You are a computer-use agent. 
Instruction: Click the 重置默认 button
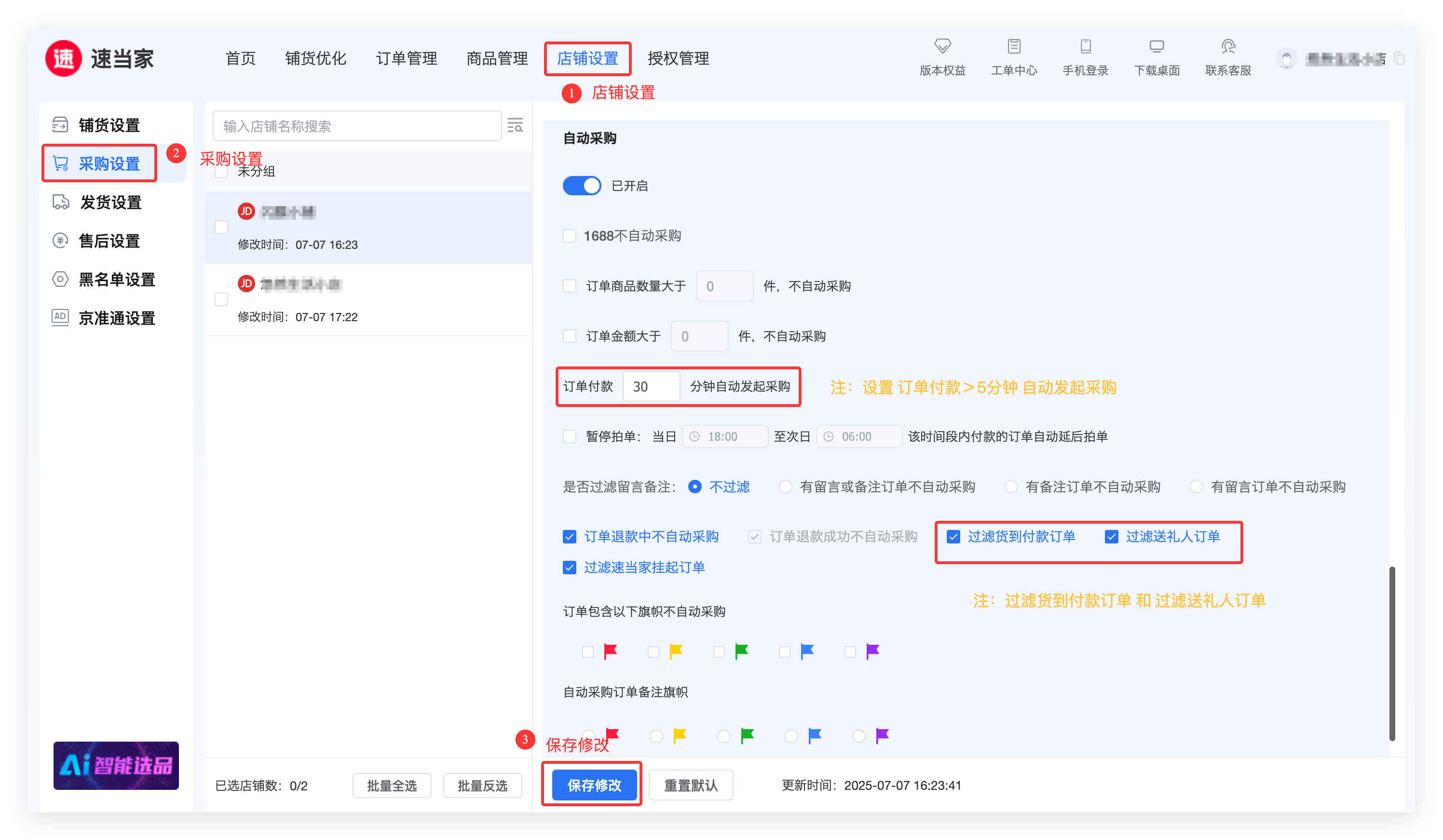(690, 785)
